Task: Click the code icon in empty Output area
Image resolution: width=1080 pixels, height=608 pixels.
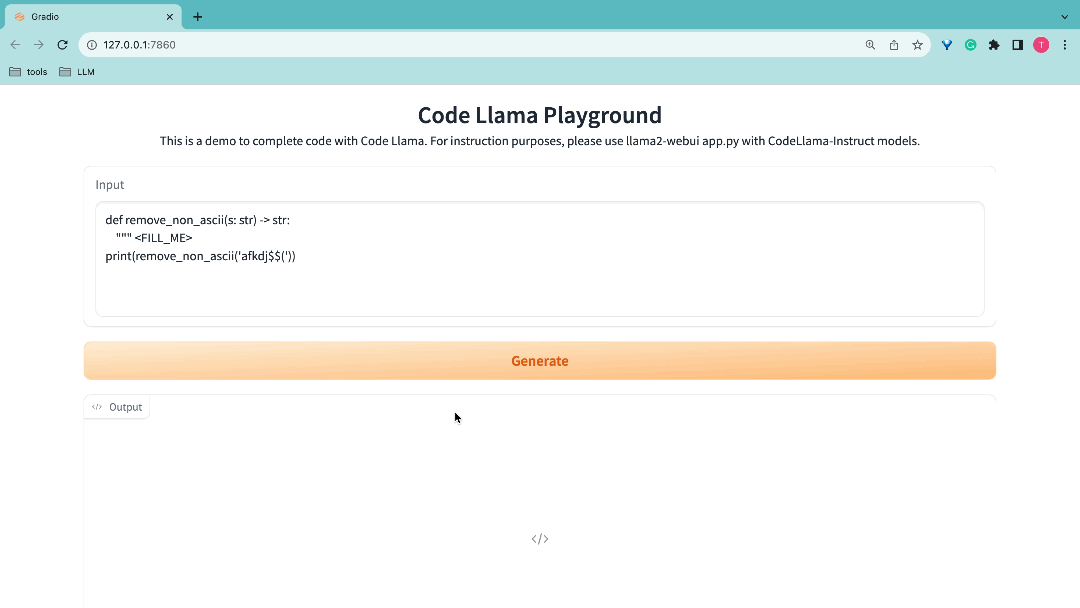Action: pyautogui.click(x=540, y=538)
